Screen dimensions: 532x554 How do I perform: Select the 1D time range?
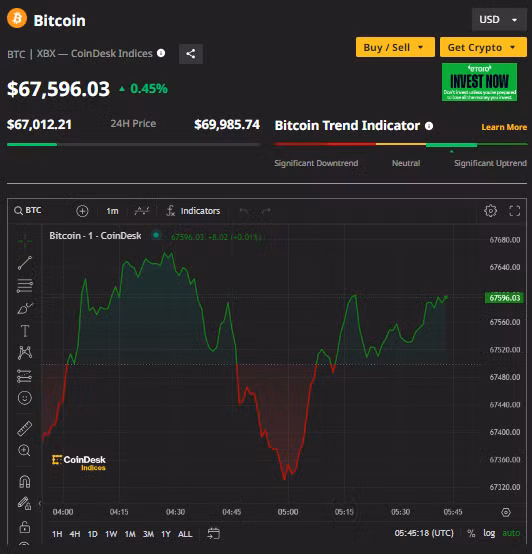click(93, 534)
